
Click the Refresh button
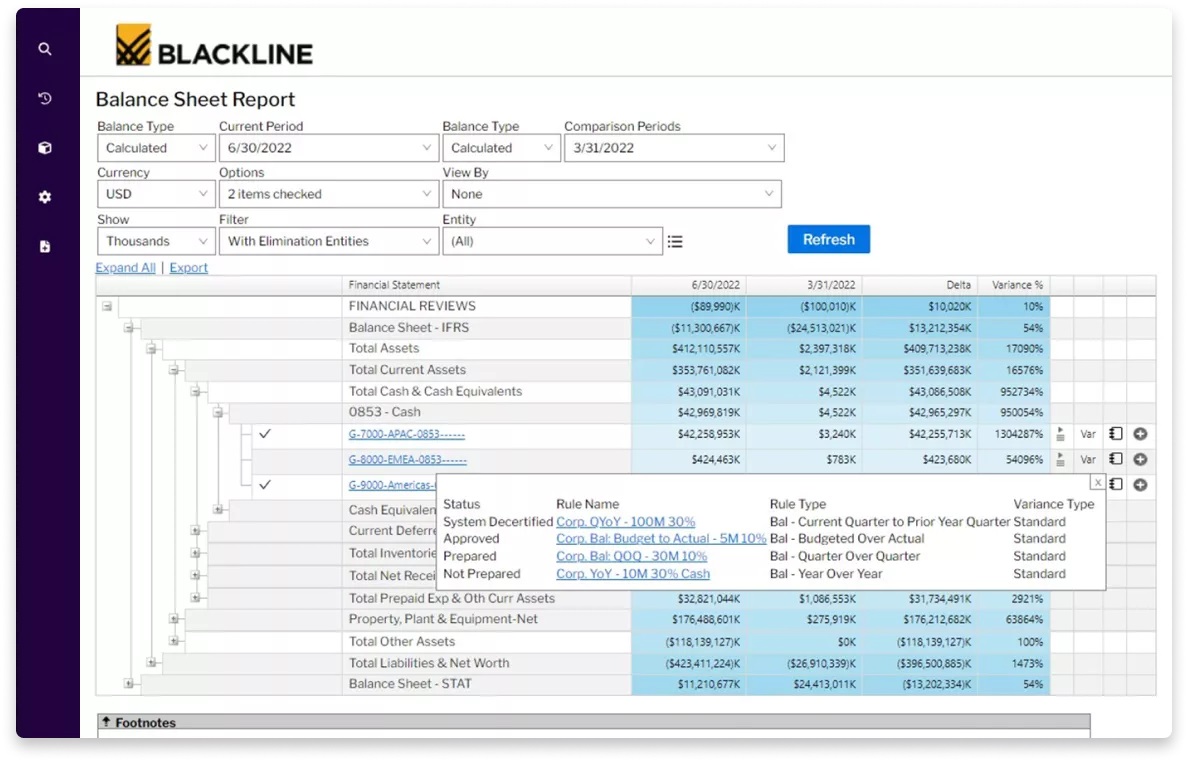point(828,239)
